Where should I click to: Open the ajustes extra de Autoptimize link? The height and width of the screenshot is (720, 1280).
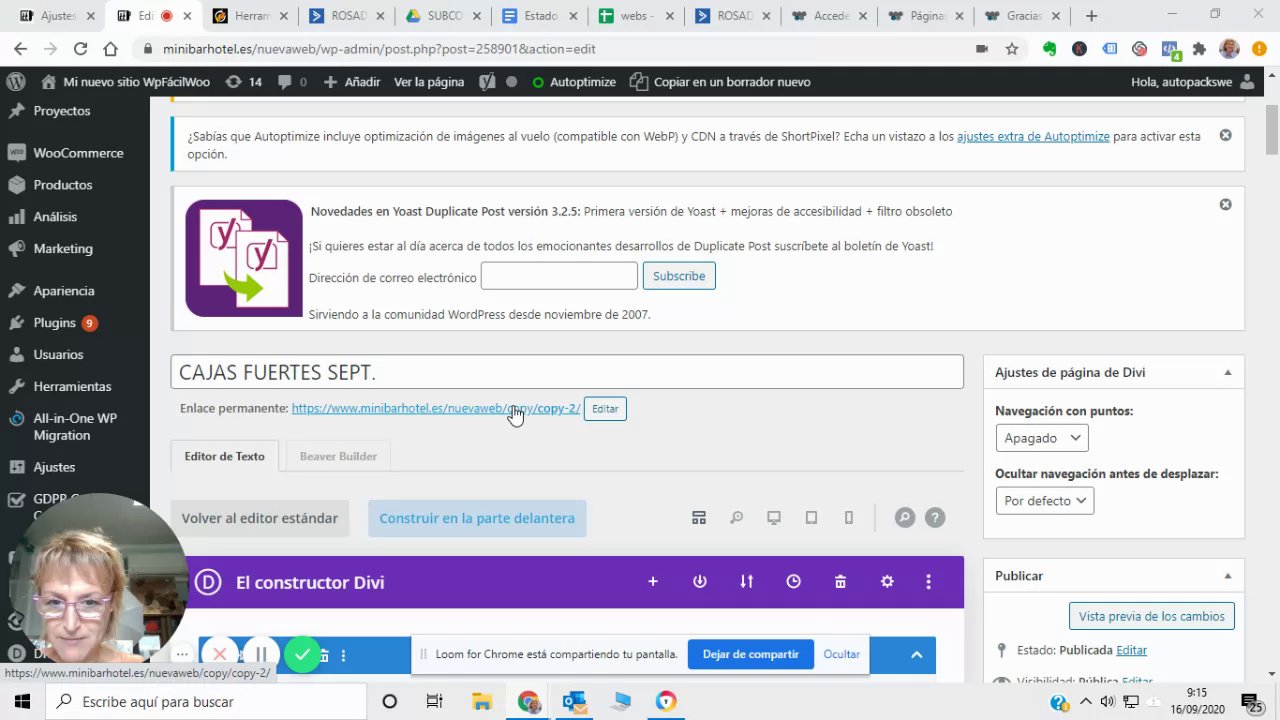coord(1033,136)
